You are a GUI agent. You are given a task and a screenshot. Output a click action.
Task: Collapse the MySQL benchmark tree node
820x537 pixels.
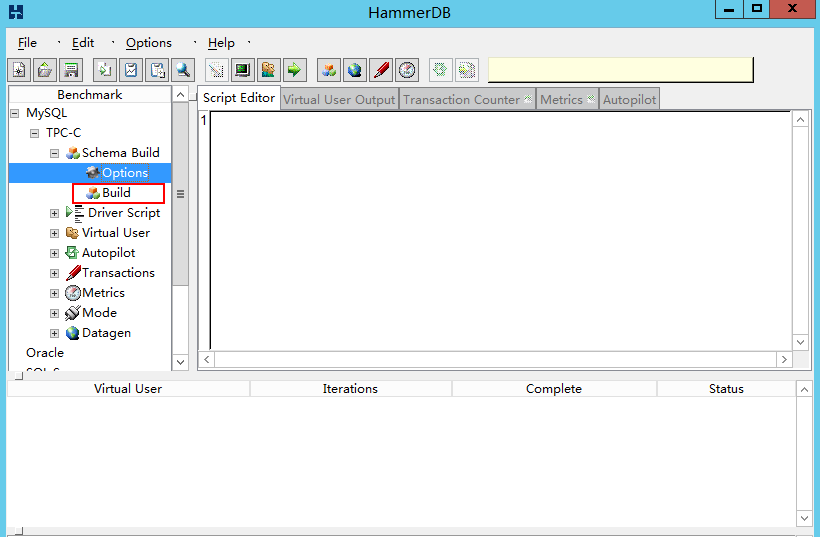coord(14,113)
